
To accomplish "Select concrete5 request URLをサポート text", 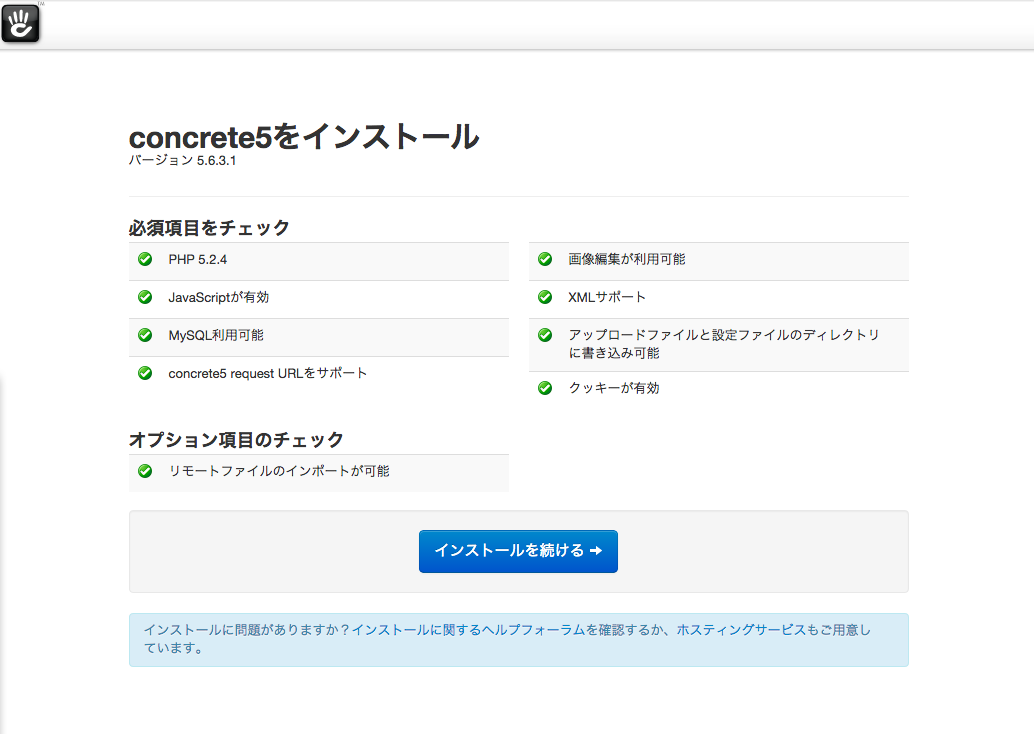I will coord(267,373).
